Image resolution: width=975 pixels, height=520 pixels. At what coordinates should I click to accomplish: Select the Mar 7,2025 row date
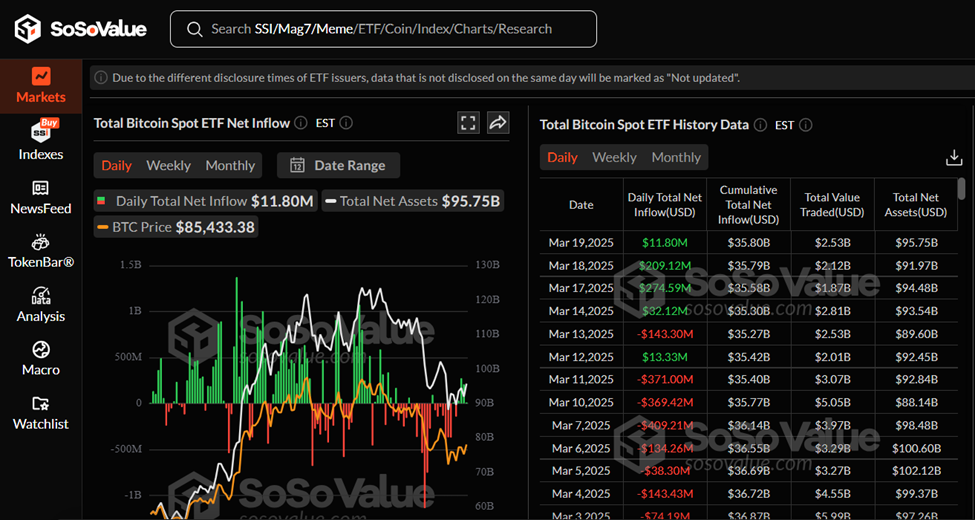click(x=581, y=425)
